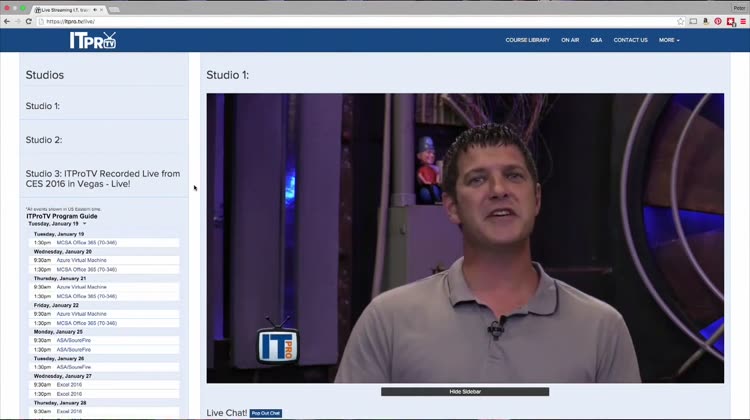Open the Peter profile button

pos(739,8)
